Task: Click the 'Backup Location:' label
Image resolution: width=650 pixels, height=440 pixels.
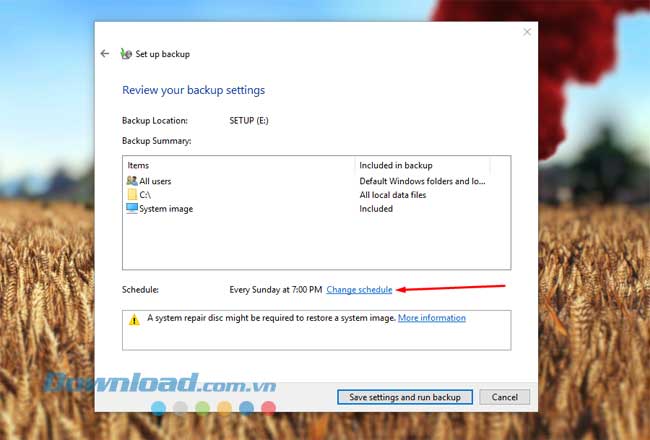Action: (155, 120)
